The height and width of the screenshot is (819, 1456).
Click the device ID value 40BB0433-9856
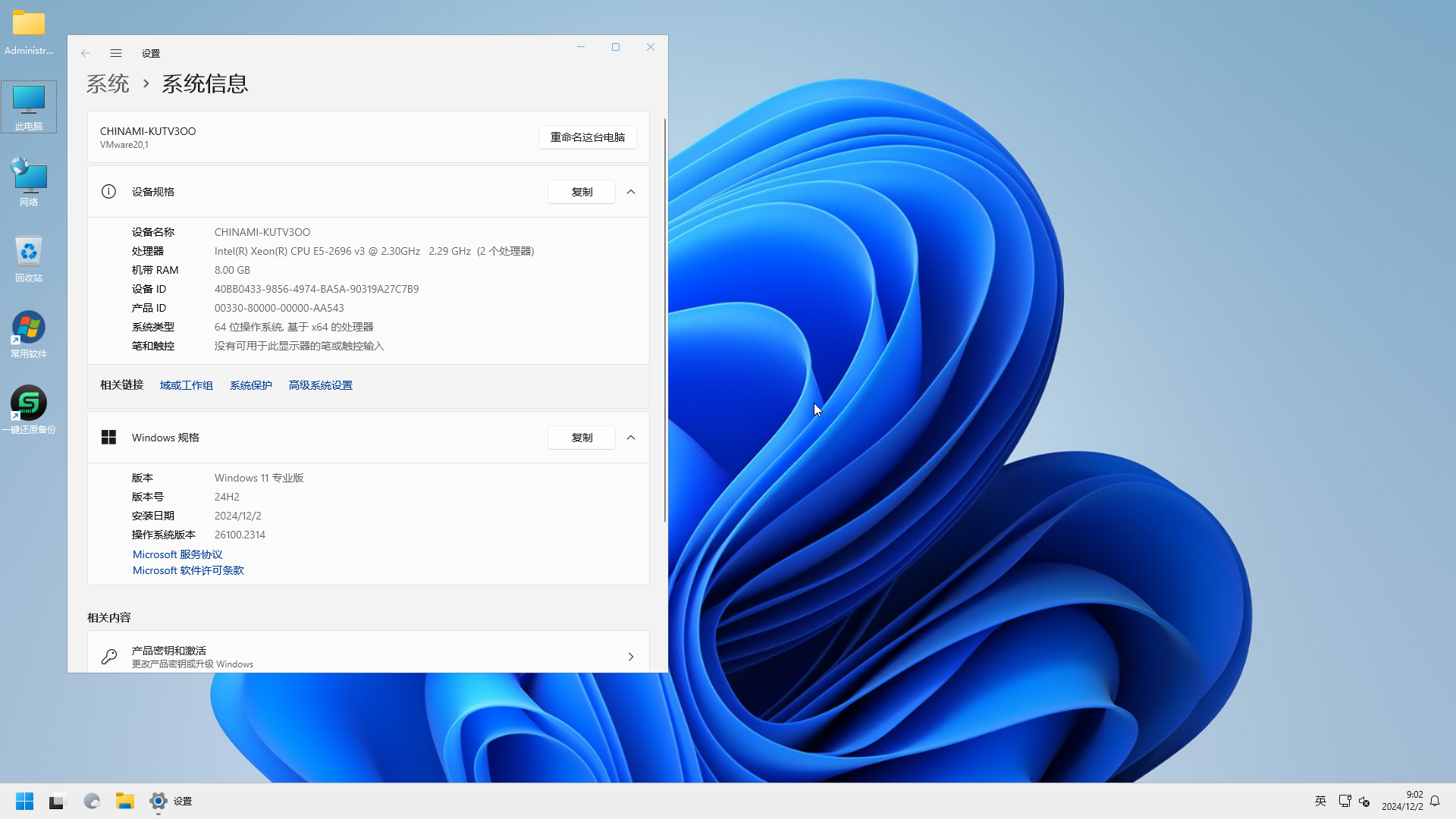(x=316, y=289)
